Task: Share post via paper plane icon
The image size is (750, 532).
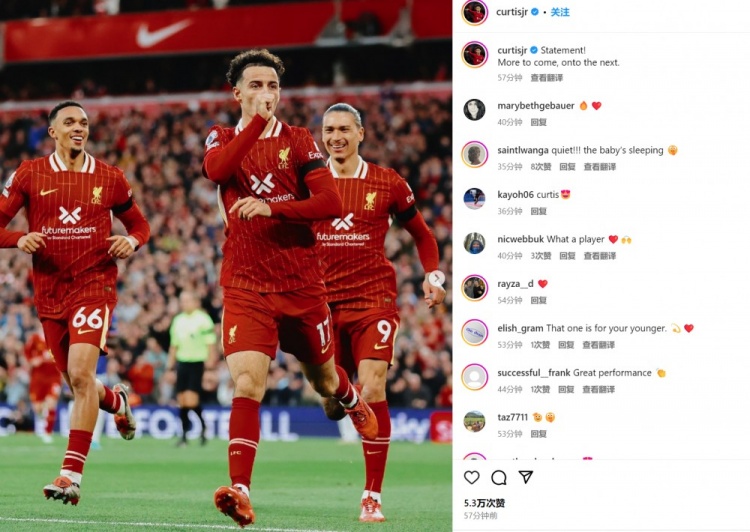Action: (x=526, y=477)
